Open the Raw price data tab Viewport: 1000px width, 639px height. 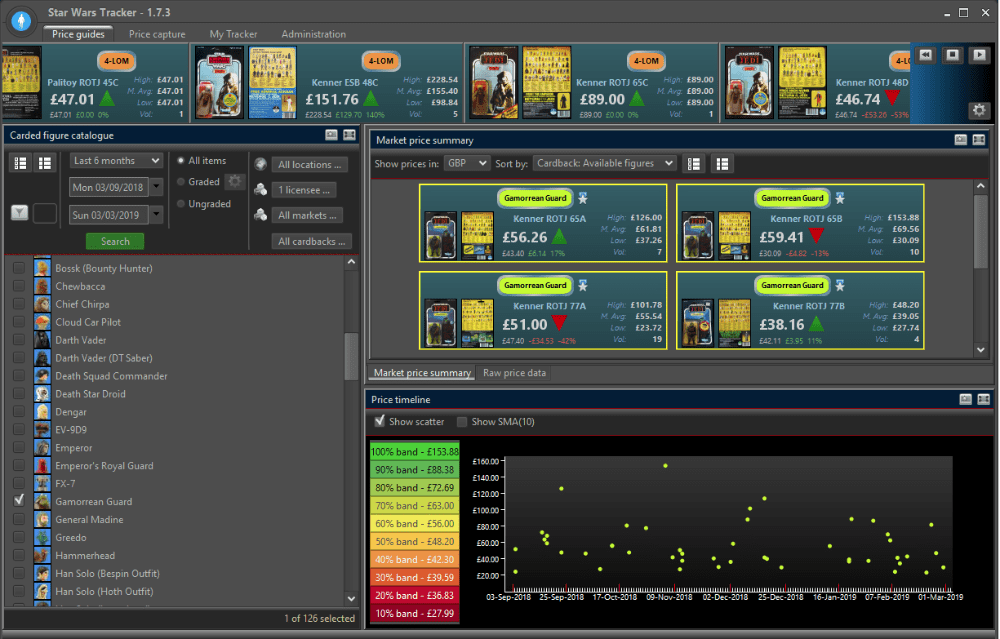tap(514, 373)
